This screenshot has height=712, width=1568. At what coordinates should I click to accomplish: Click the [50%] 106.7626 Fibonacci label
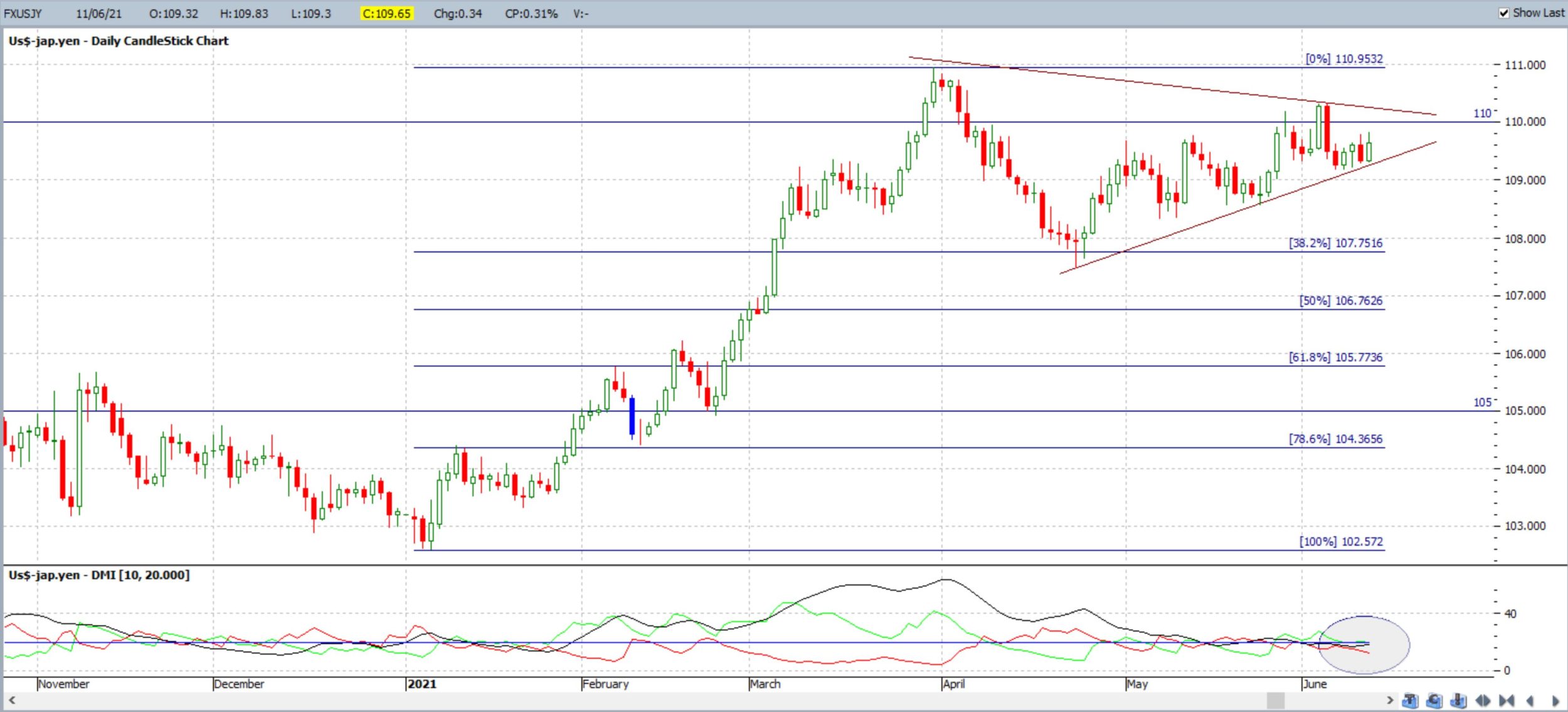(x=1341, y=301)
